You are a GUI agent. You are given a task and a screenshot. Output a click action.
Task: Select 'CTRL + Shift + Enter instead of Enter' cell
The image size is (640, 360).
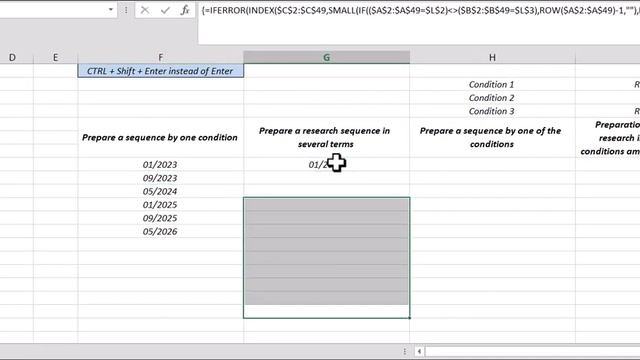160,71
